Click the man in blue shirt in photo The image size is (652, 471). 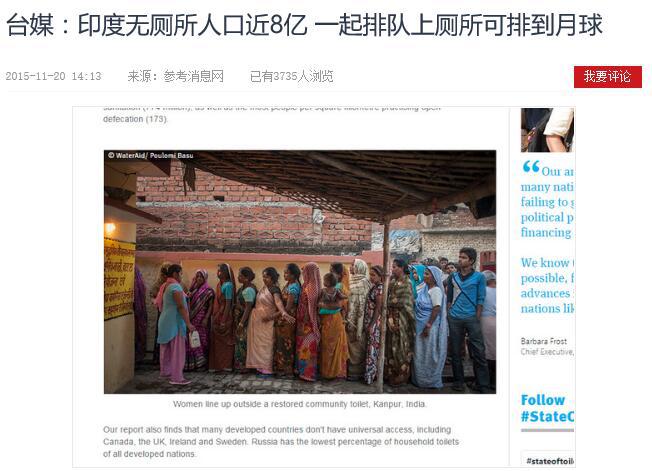[x=468, y=319]
